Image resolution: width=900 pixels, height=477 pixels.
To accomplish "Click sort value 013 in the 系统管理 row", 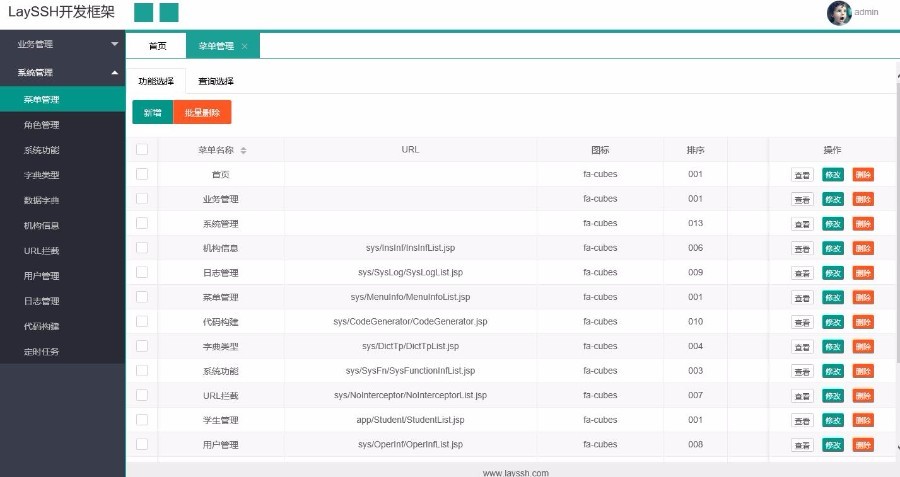I will (x=695, y=223).
